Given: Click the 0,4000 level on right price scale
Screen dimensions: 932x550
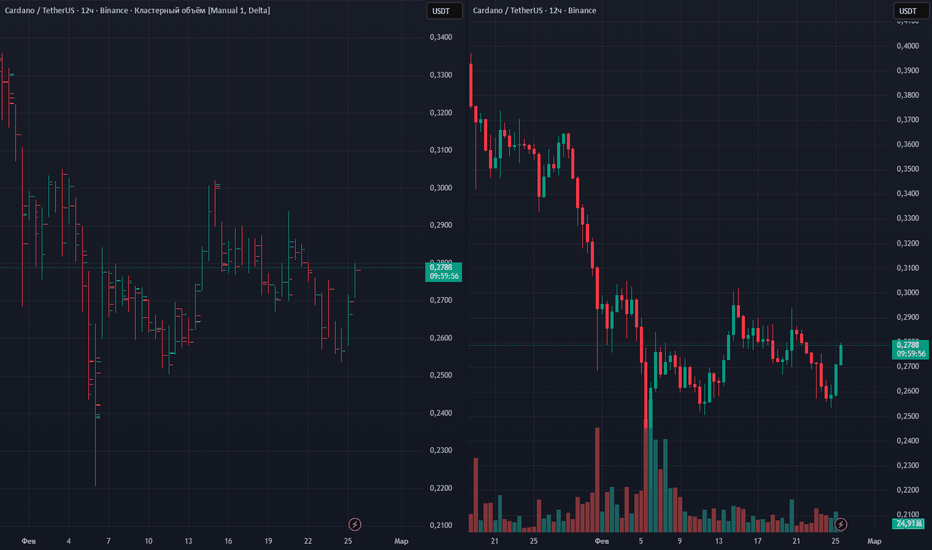Looking at the screenshot, I should 907,46.
